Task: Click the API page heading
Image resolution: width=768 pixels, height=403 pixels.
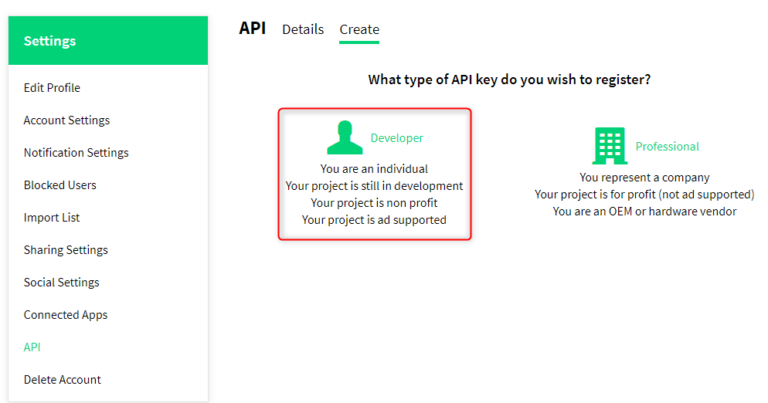Action: [x=252, y=28]
